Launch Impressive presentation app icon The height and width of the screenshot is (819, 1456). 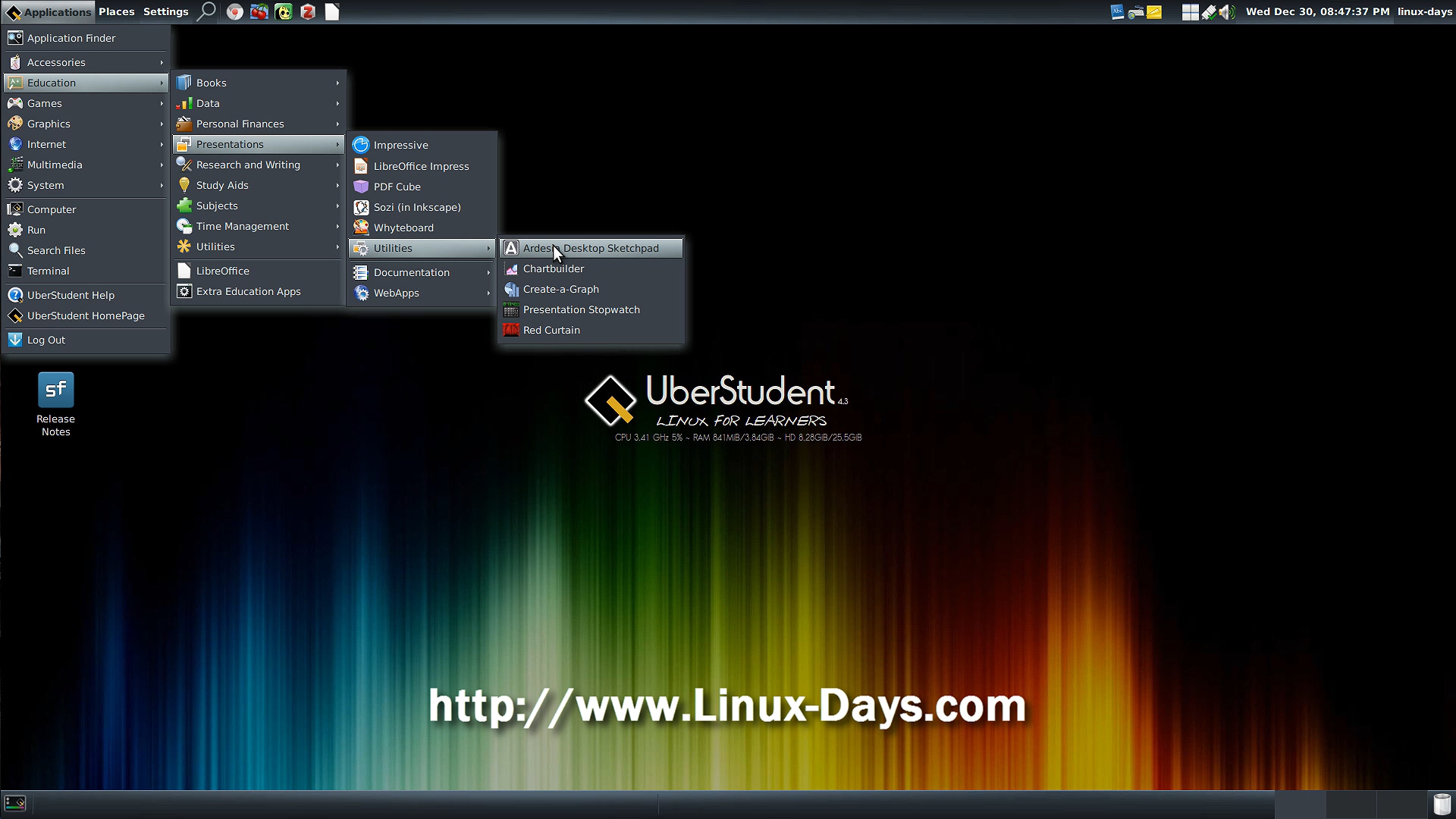click(361, 145)
